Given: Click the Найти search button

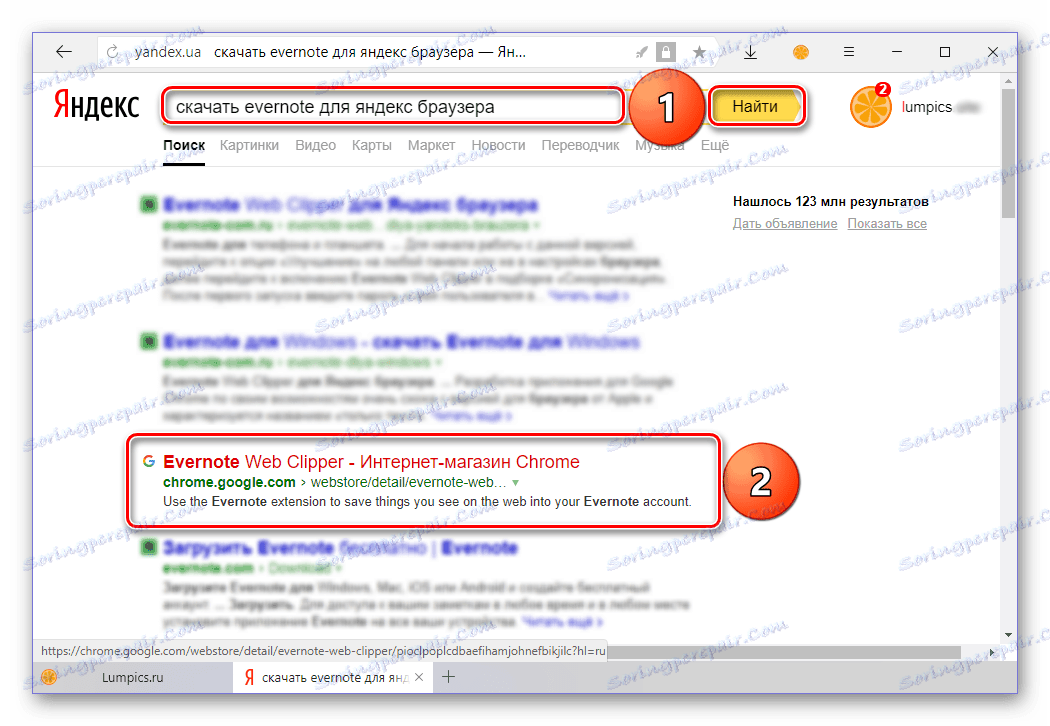Looking at the screenshot, I should coord(756,106).
